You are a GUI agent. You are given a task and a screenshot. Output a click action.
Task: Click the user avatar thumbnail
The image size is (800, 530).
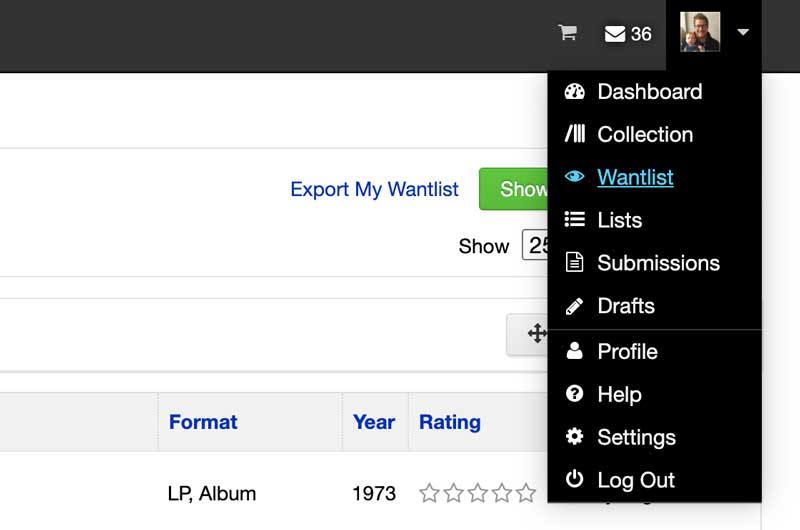click(700, 33)
